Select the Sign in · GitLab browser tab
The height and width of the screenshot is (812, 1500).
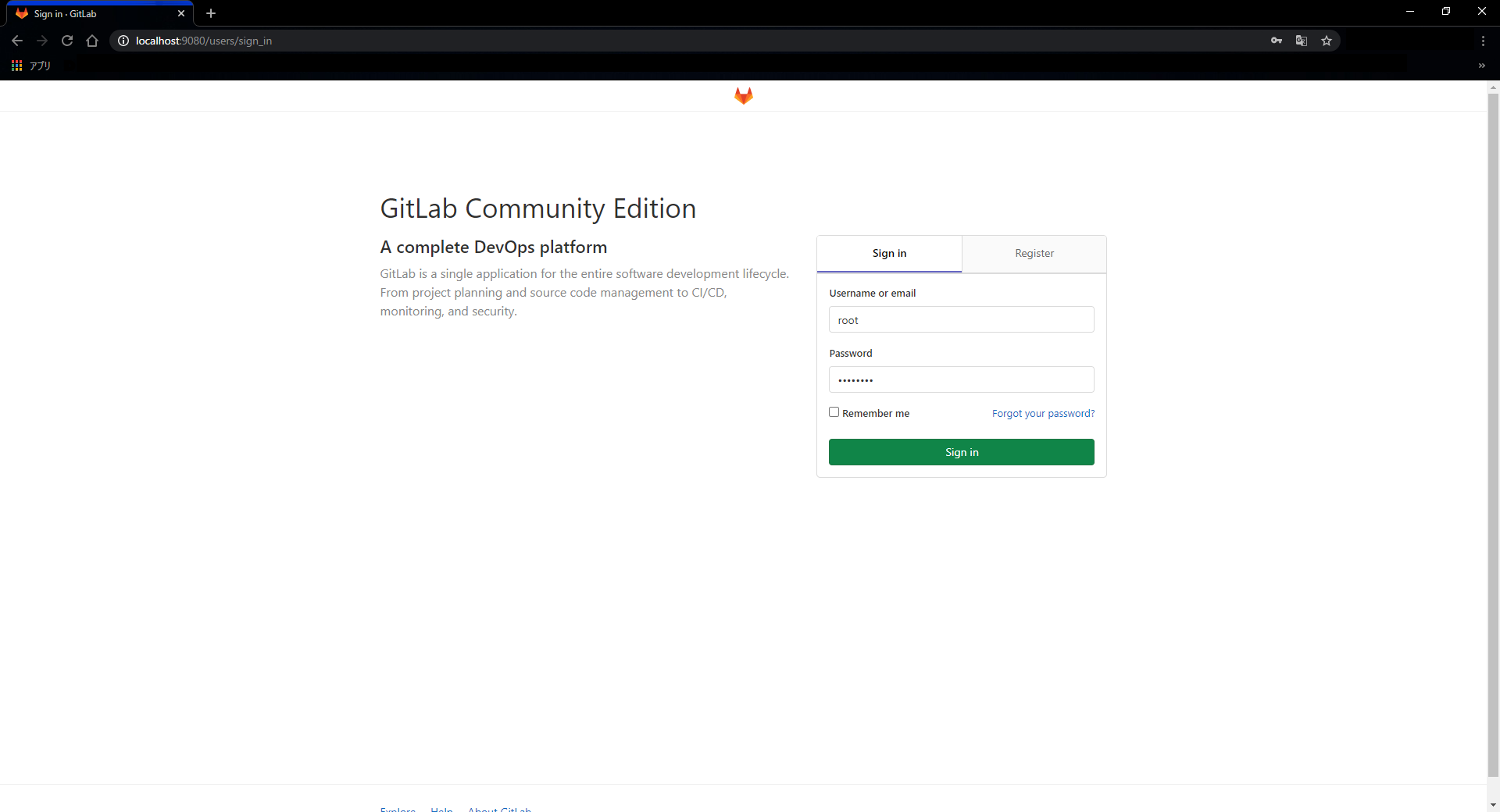100,13
